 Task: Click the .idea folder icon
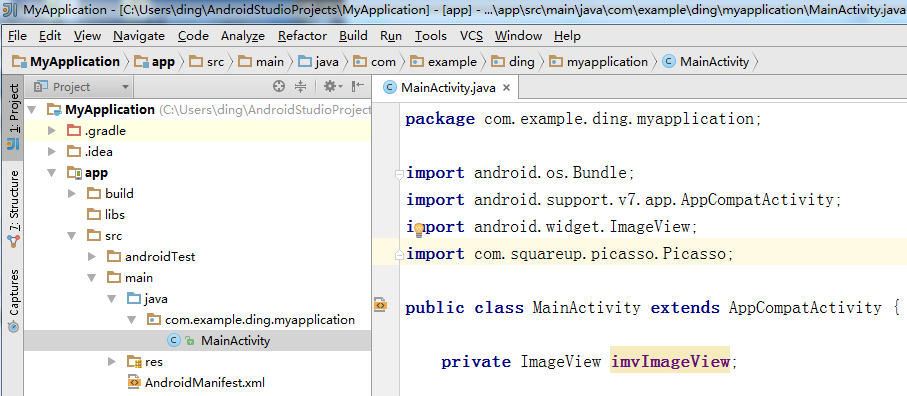point(73,152)
